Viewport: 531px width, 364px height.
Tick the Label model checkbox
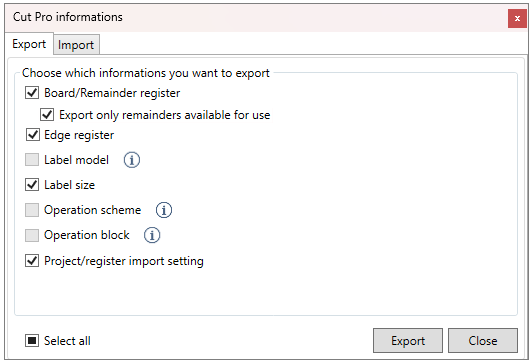[x=32, y=159]
